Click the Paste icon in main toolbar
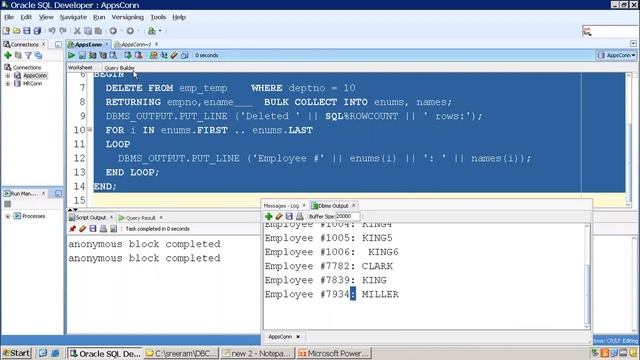This screenshot has width=640, height=360. (98, 31)
